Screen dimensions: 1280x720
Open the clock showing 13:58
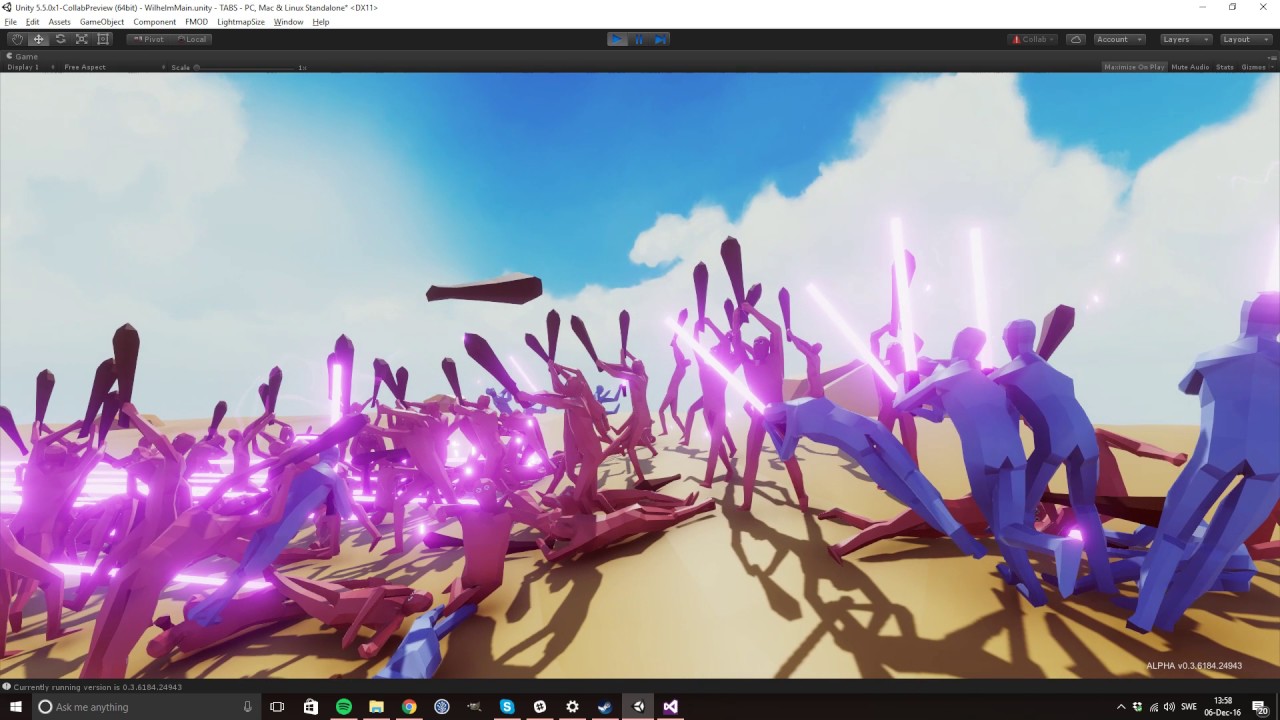(x=1223, y=706)
